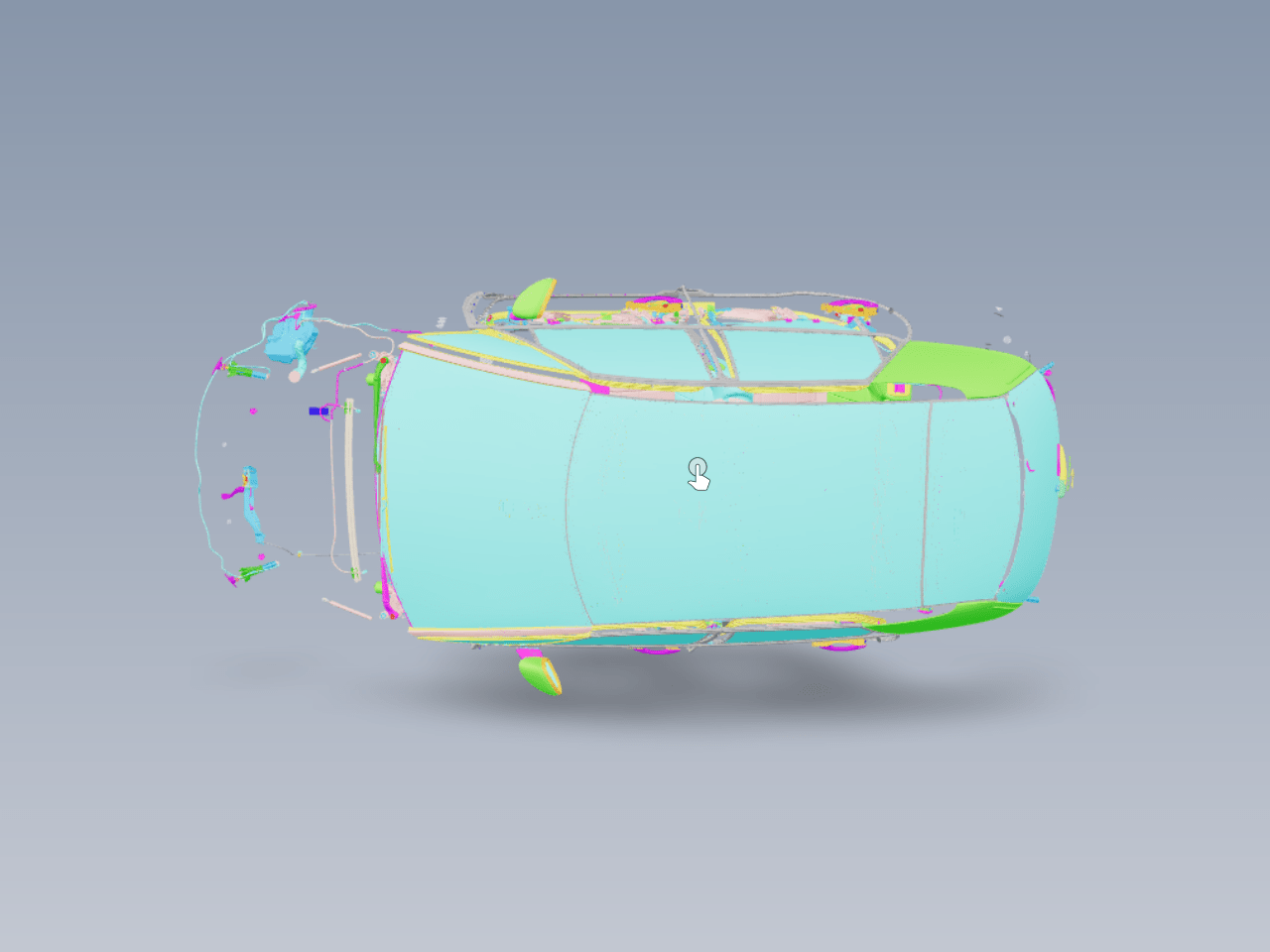The image size is (1270, 952).
Task: Pick the light-blue reservoir component near the front
Action: [291, 338]
